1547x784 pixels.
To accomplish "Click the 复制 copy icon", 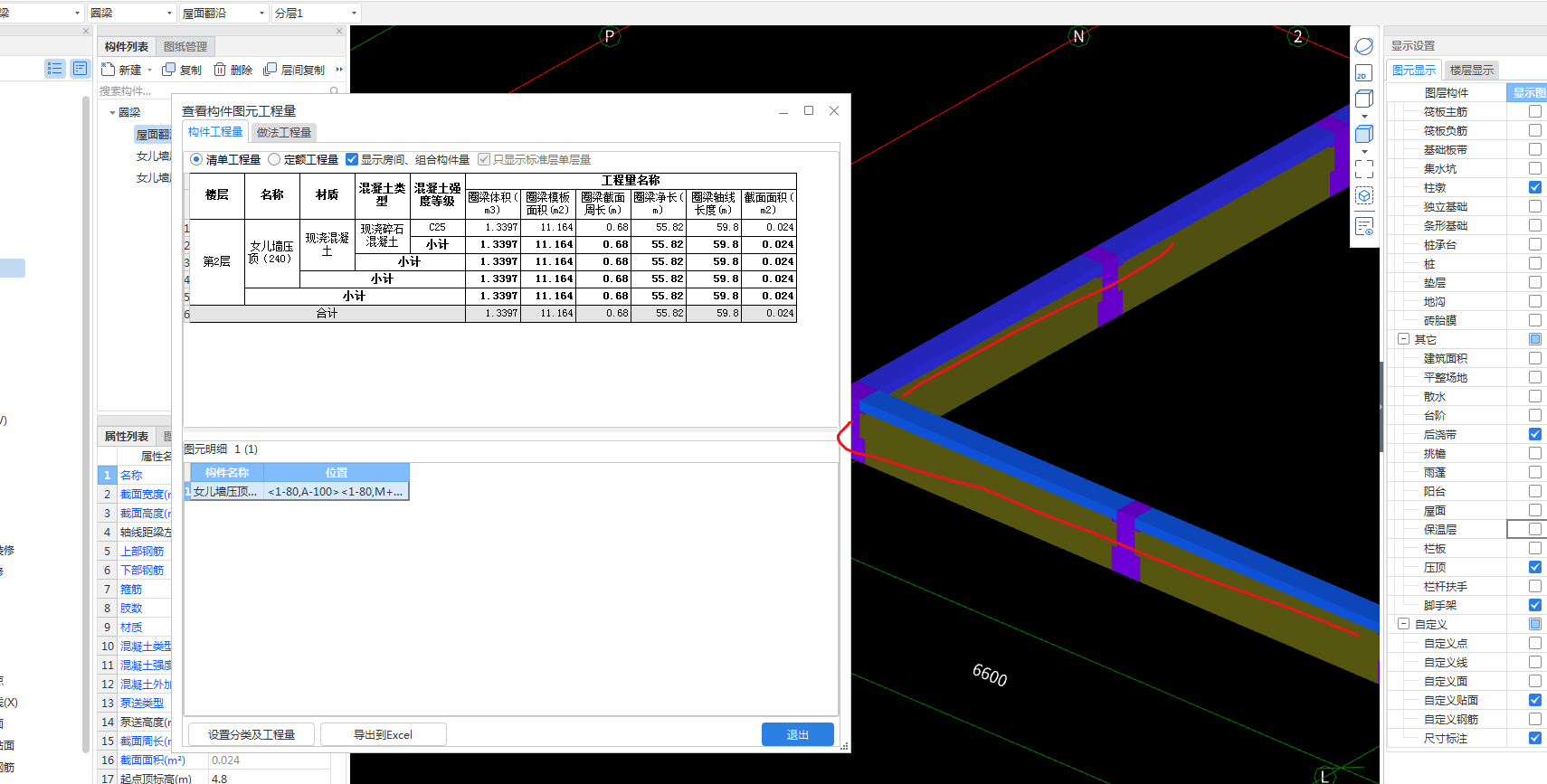I will [168, 70].
